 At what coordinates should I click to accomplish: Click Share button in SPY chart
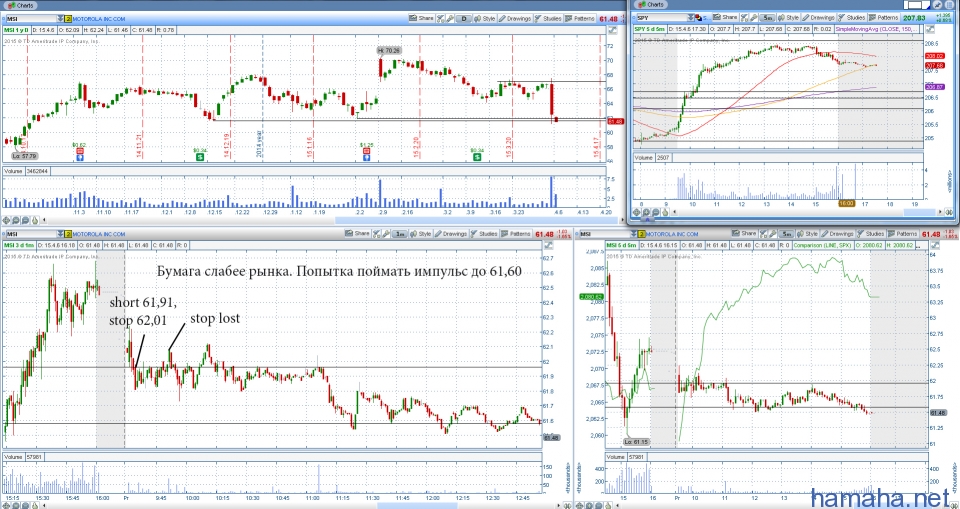point(726,18)
